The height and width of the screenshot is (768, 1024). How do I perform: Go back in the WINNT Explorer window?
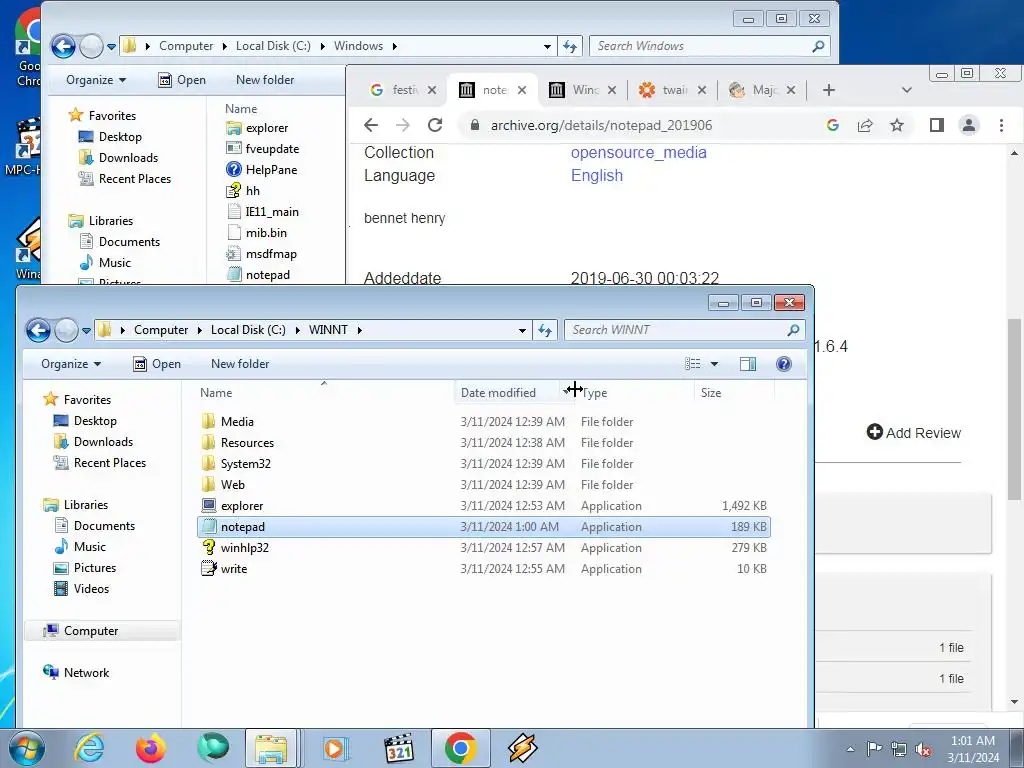[x=39, y=330]
